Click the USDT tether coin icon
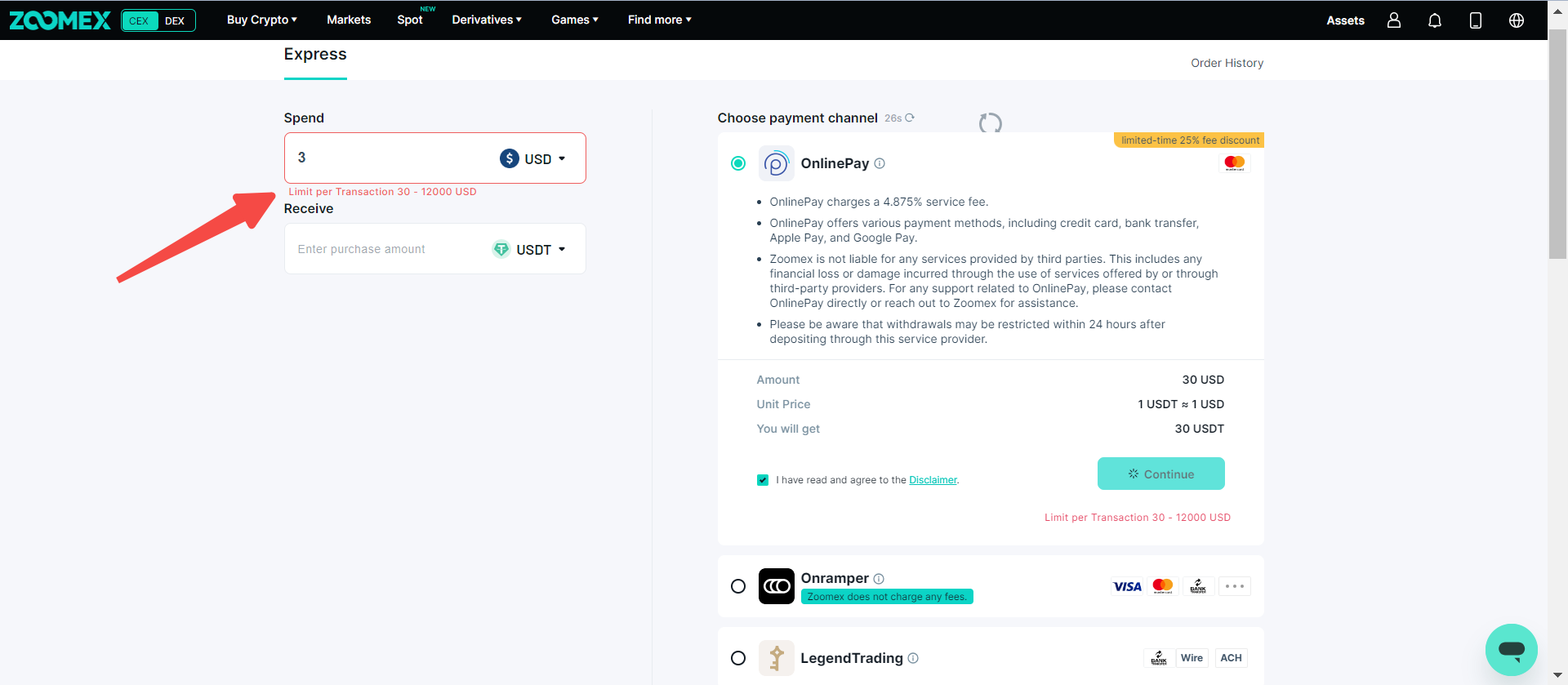1568x685 pixels. [x=501, y=249]
